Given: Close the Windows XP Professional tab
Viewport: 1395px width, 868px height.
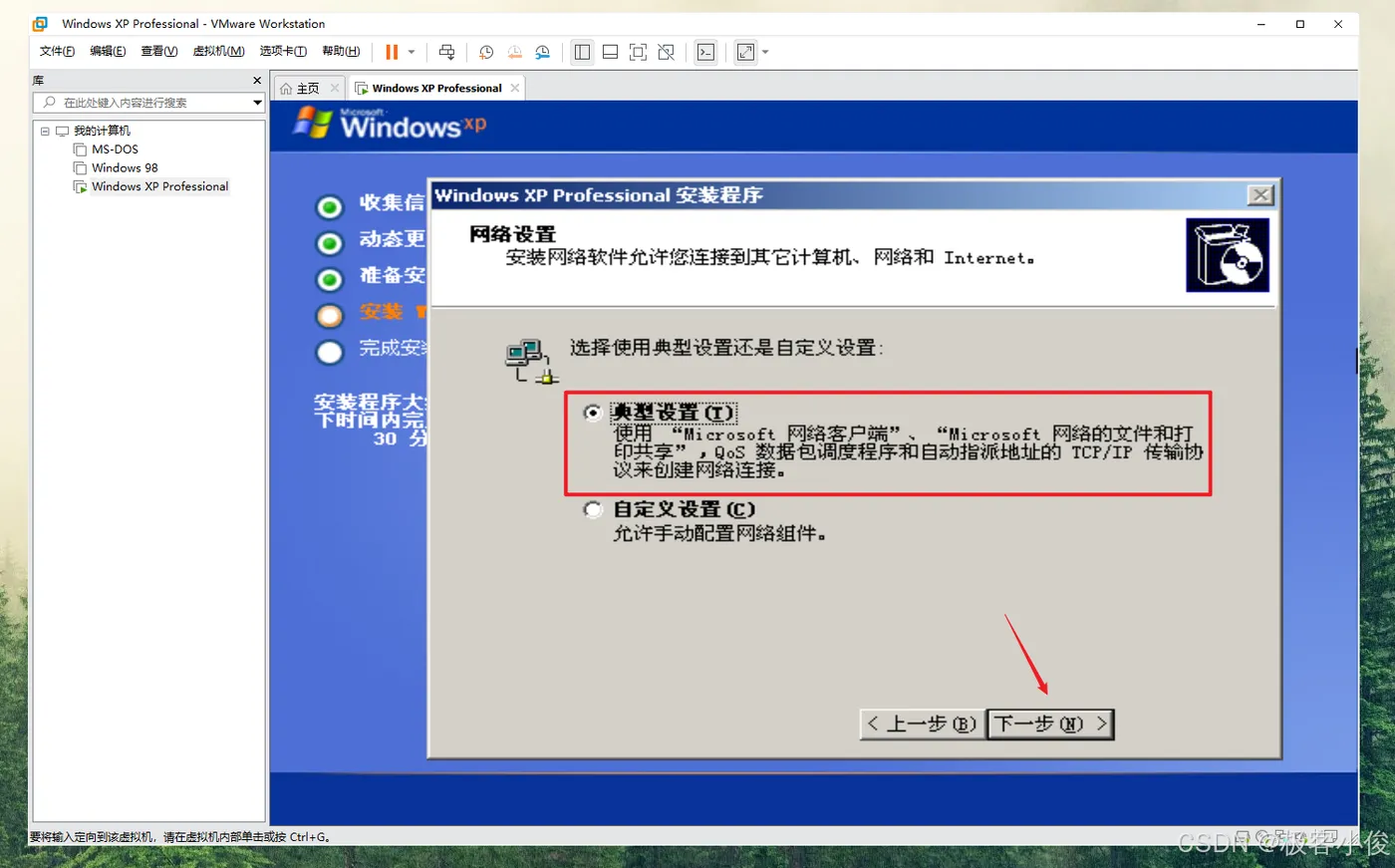Looking at the screenshot, I should pyautogui.click(x=515, y=88).
